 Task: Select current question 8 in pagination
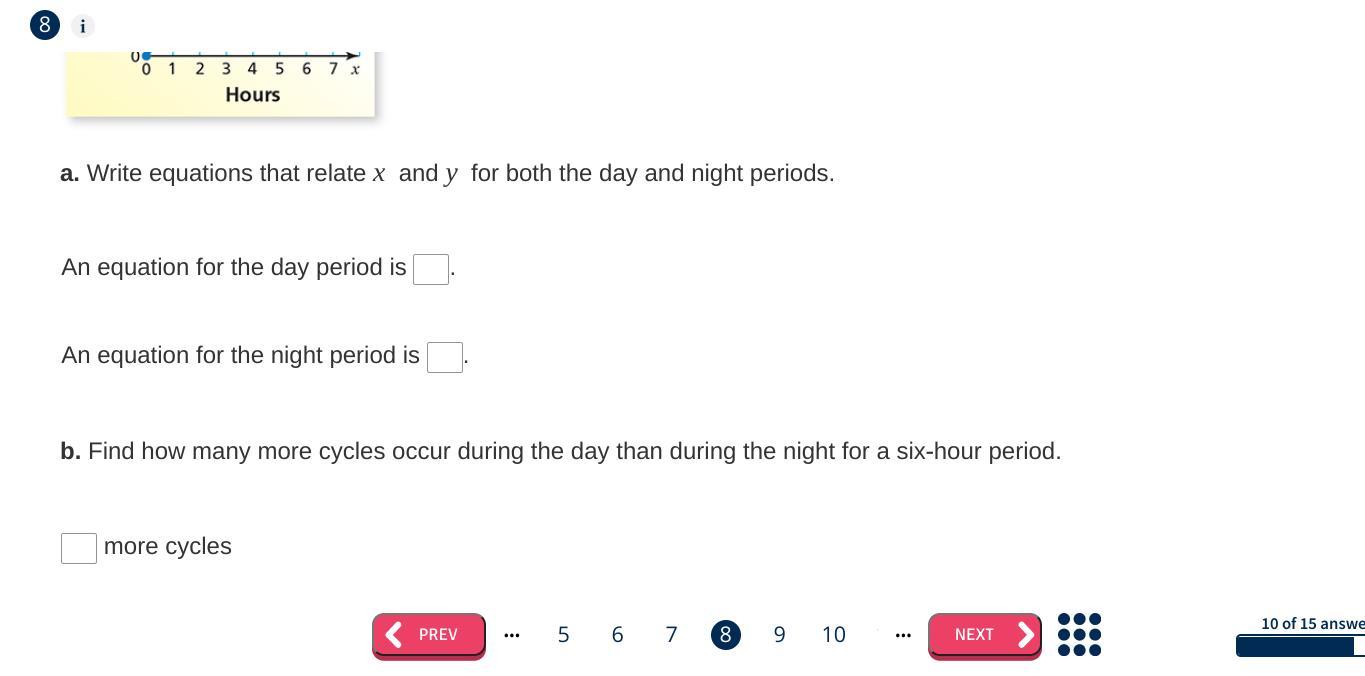point(725,635)
